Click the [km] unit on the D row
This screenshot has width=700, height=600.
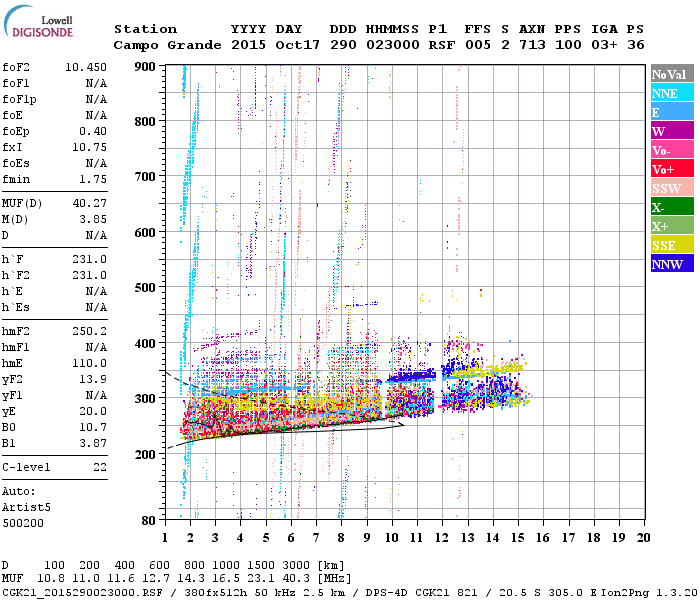331,566
